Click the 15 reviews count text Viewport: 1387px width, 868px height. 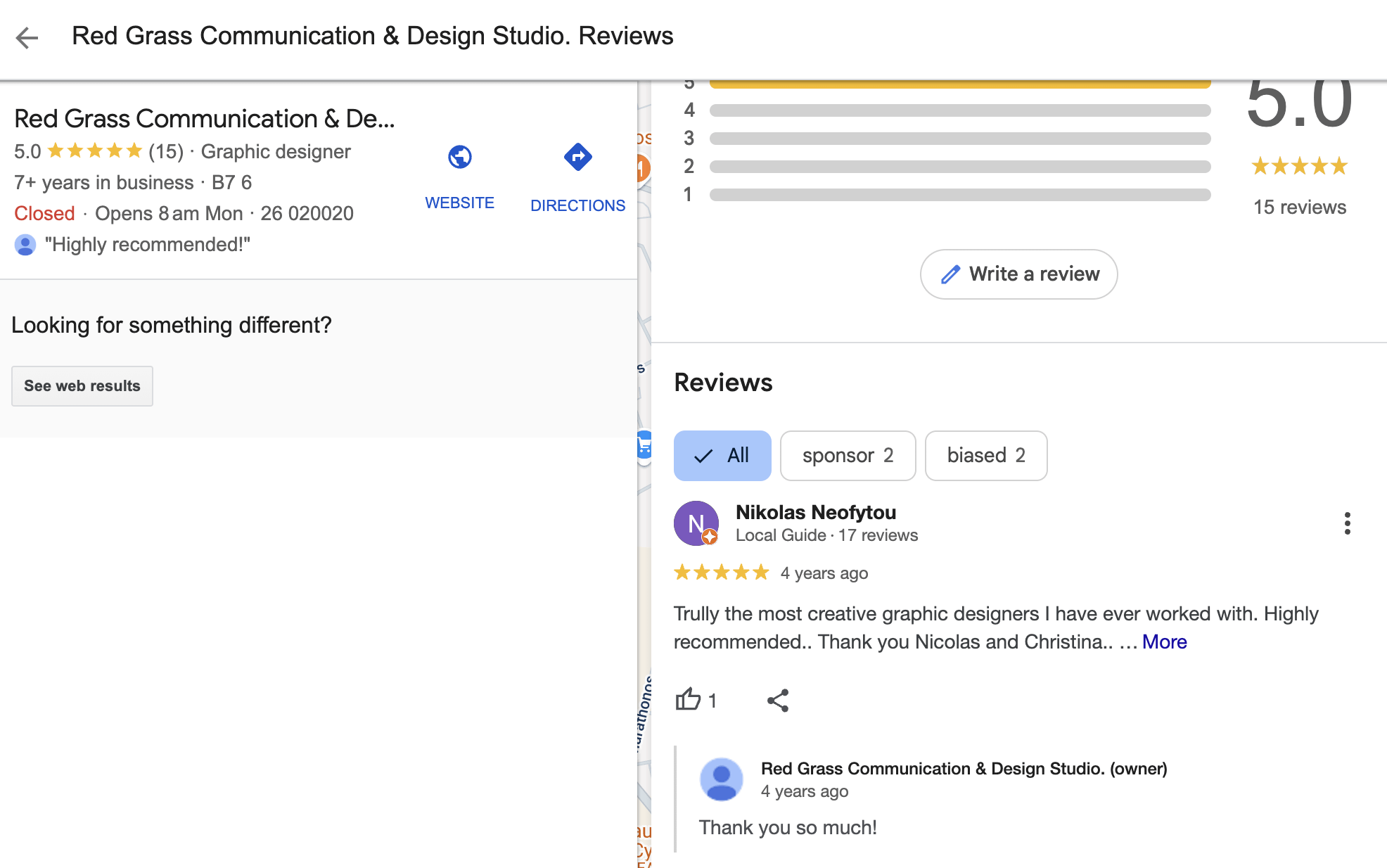1299,208
